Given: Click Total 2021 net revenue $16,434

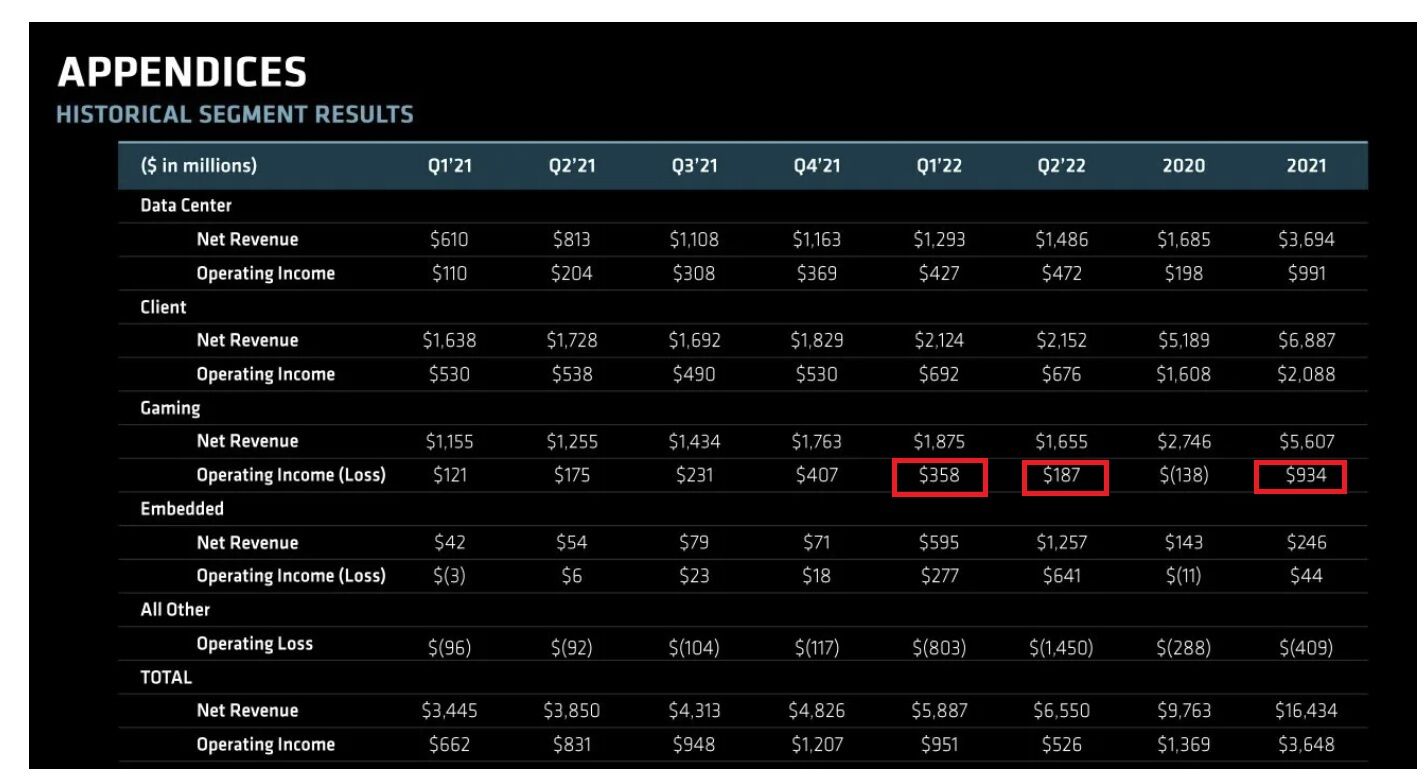Looking at the screenshot, I should click(x=1304, y=711).
